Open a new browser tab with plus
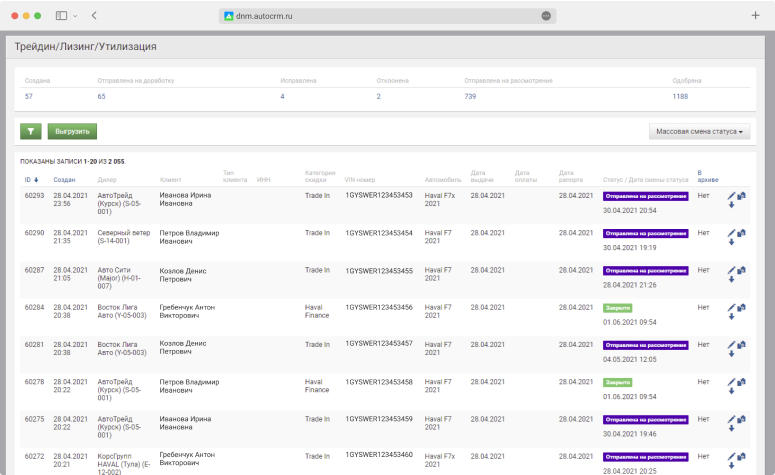Screen dimensions: 775x475 755,16
